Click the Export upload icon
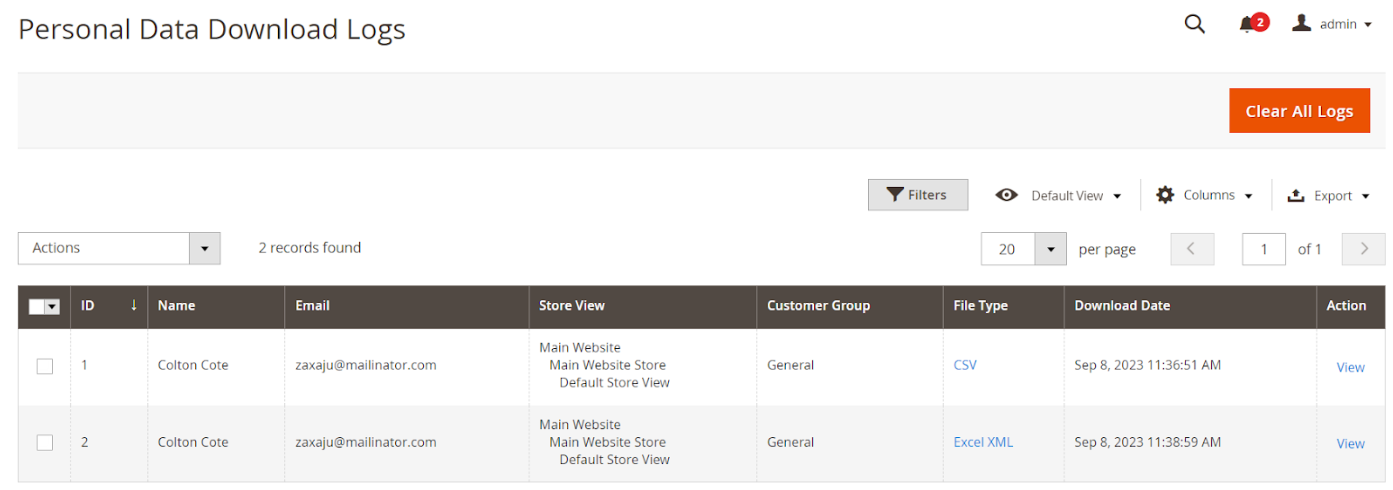 coord(1296,196)
